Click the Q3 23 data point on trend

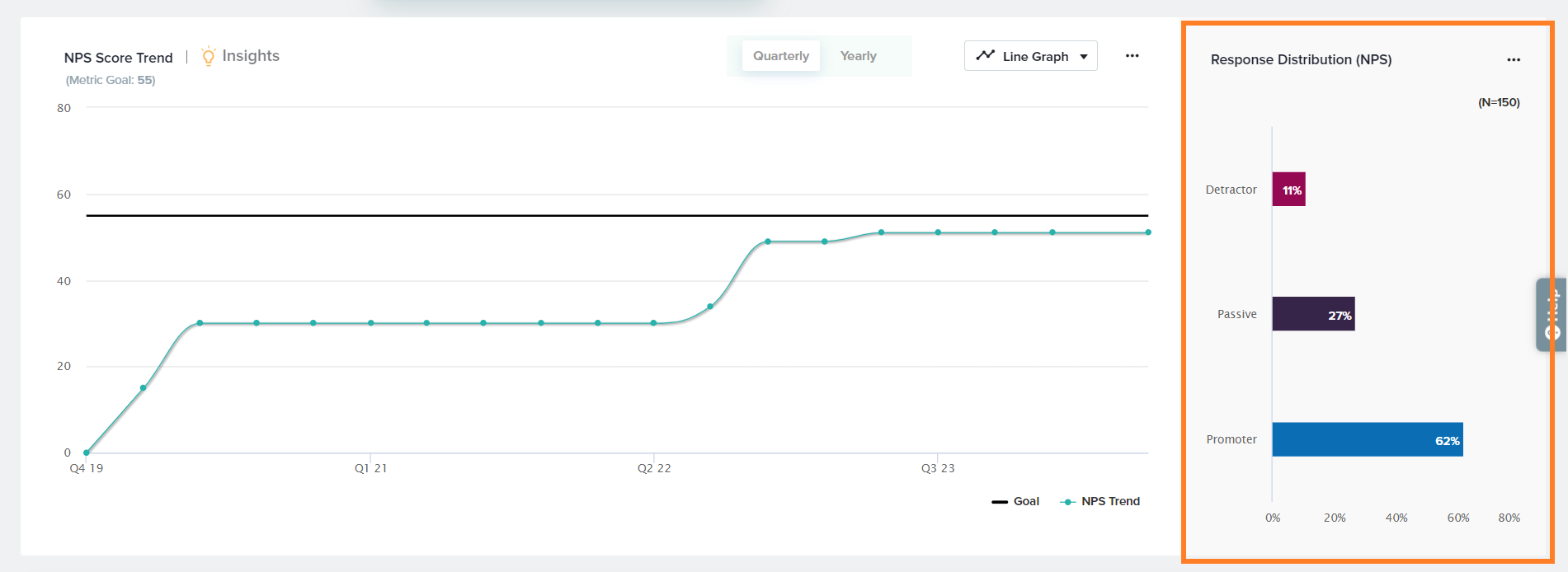click(938, 232)
